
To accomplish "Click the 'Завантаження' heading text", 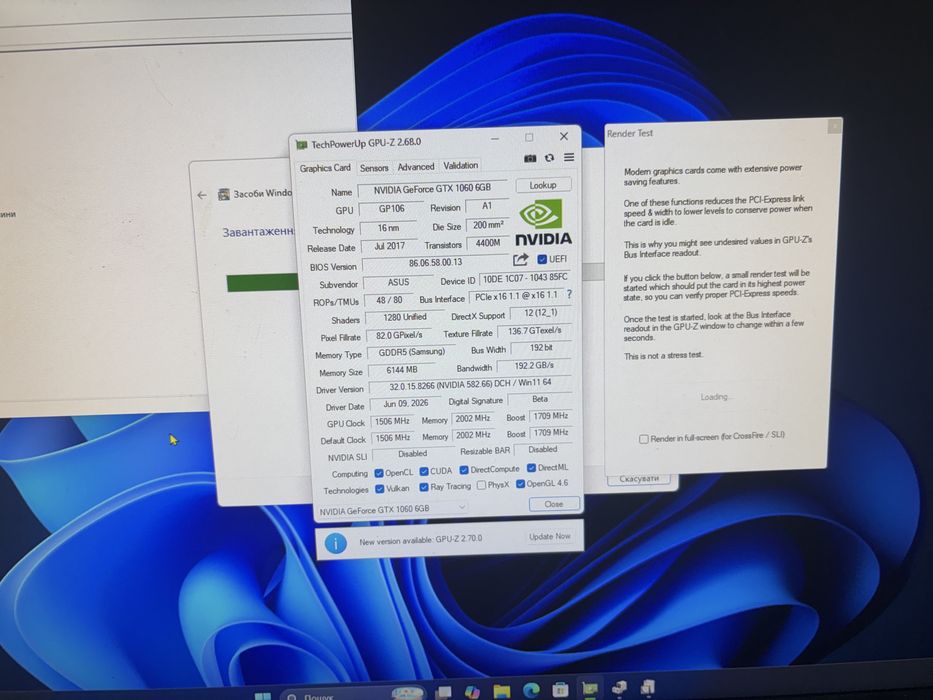I will [258, 232].
